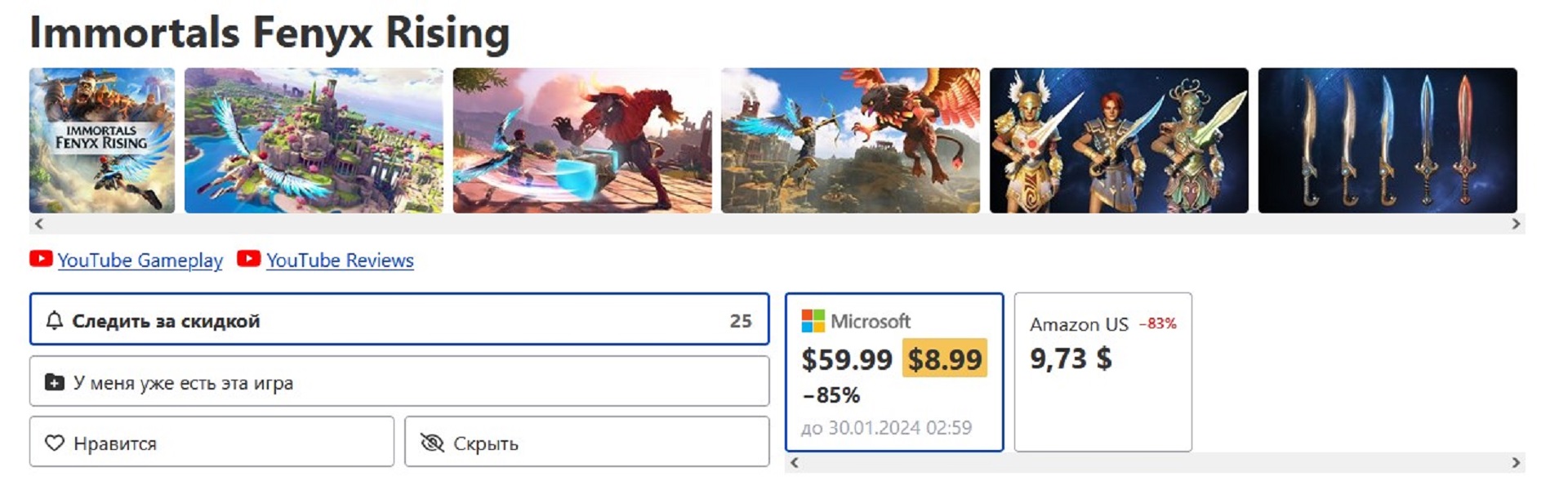The width and height of the screenshot is (1568, 490).
Task: Open the griffin battle screenshot thumbnail
Action: click(850, 140)
